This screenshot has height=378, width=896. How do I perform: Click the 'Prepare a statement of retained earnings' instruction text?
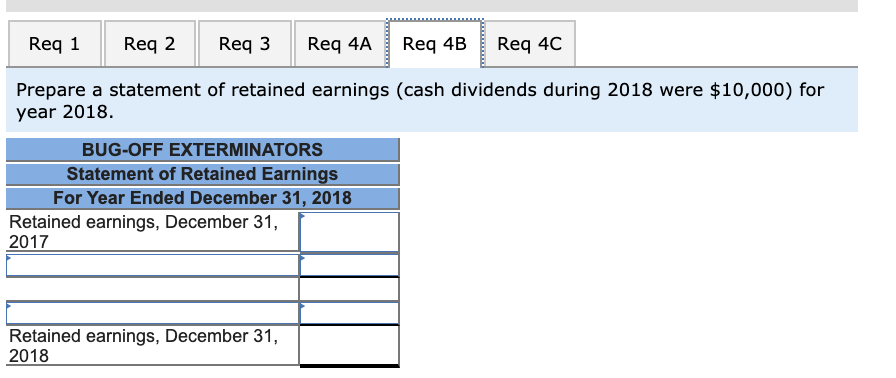point(420,100)
